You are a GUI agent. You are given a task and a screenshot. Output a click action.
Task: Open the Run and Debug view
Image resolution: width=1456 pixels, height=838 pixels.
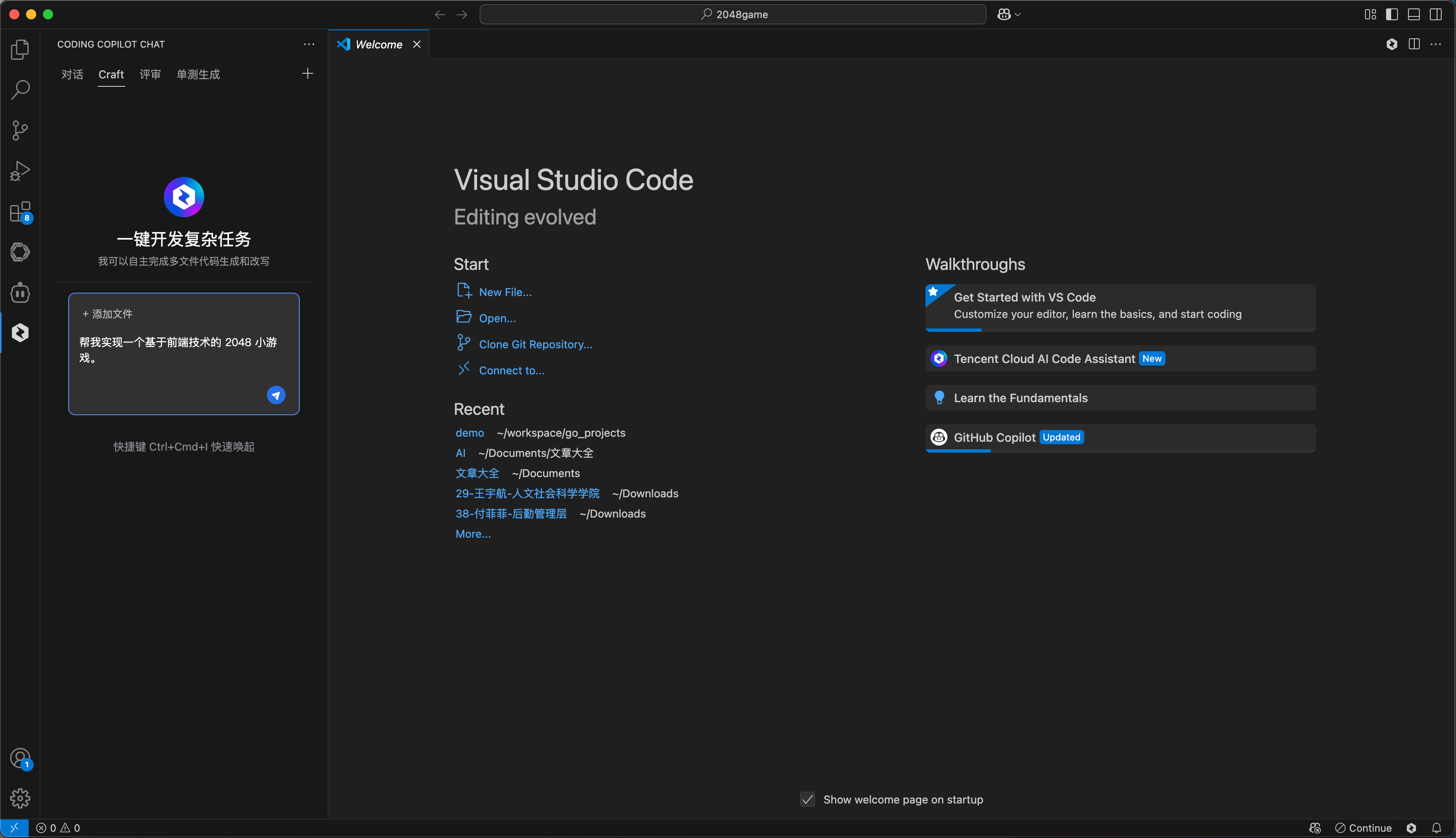(x=20, y=171)
